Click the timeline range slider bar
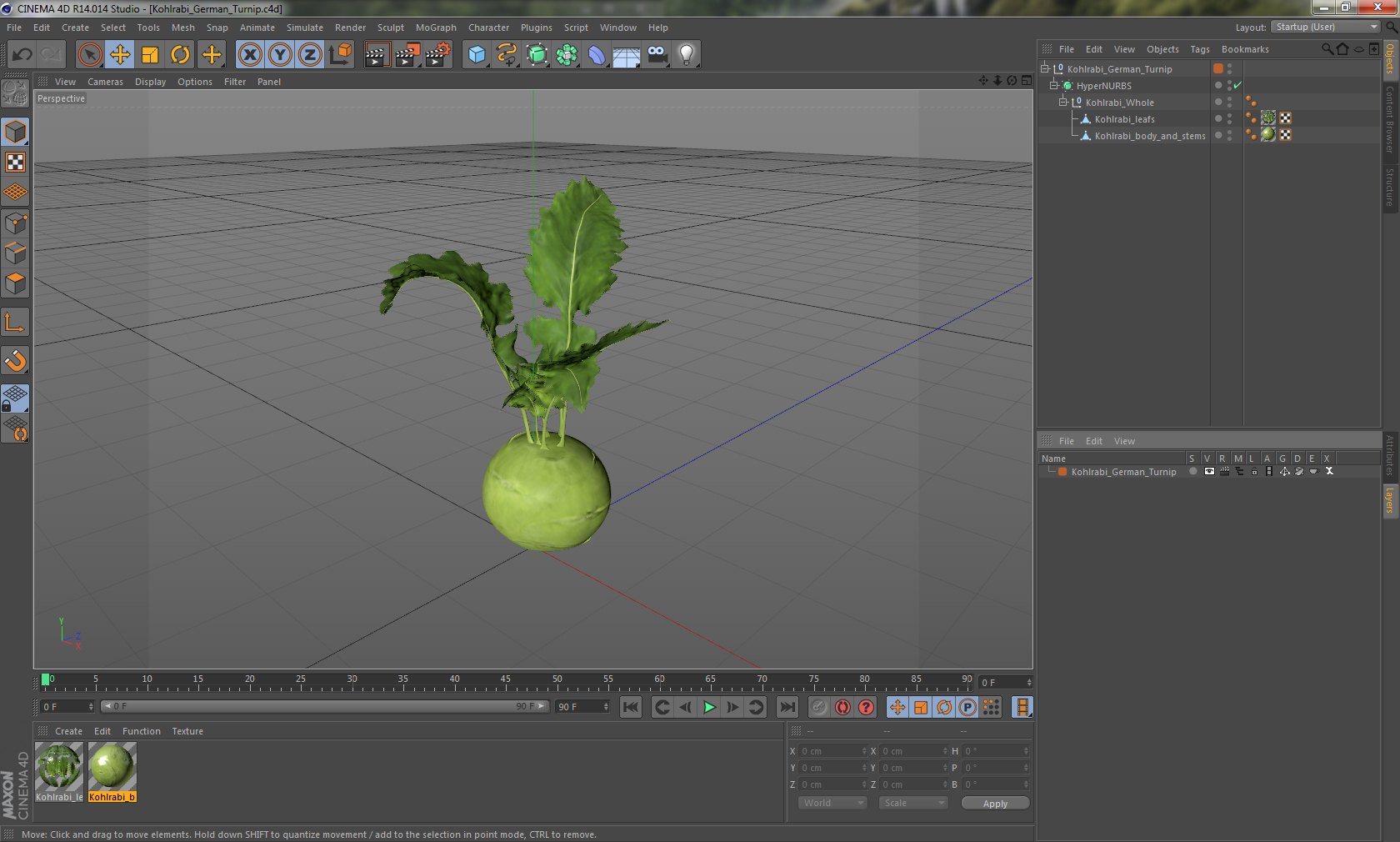The height and width of the screenshot is (842, 1400). pyautogui.click(x=325, y=706)
